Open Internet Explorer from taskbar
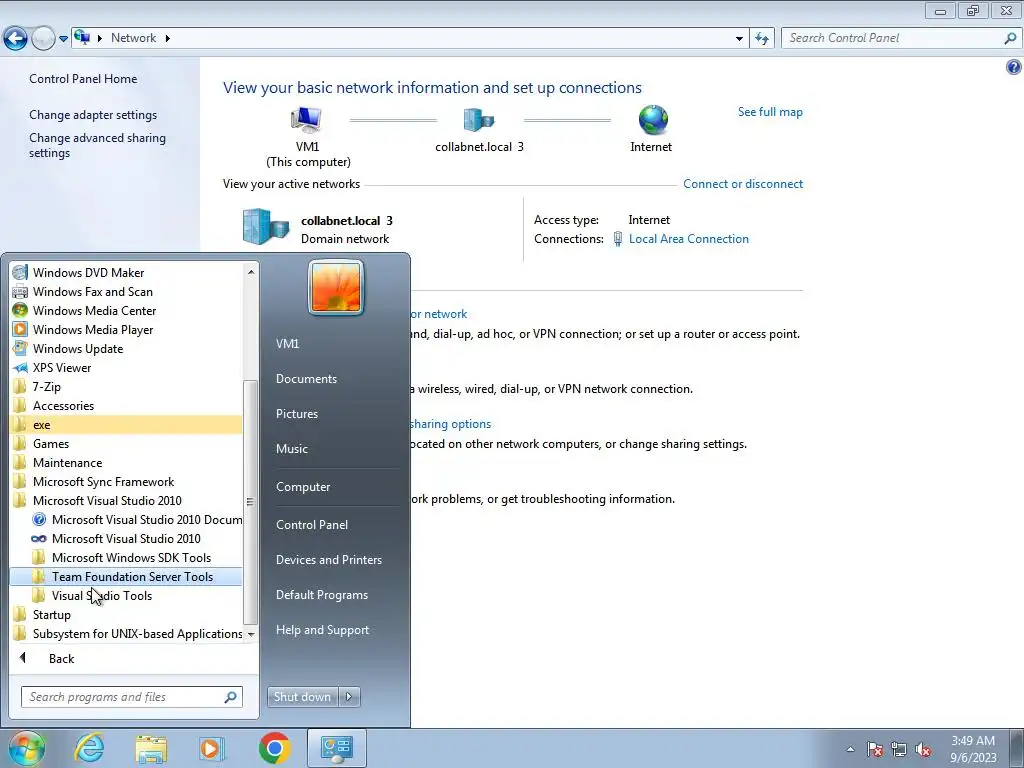This screenshot has height=768, width=1024. (x=89, y=748)
